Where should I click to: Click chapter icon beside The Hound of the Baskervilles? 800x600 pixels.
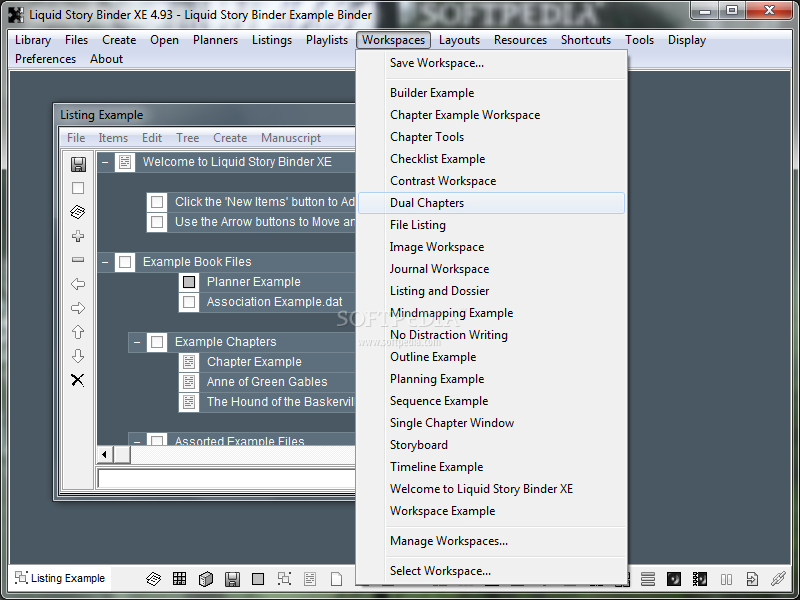pos(189,402)
